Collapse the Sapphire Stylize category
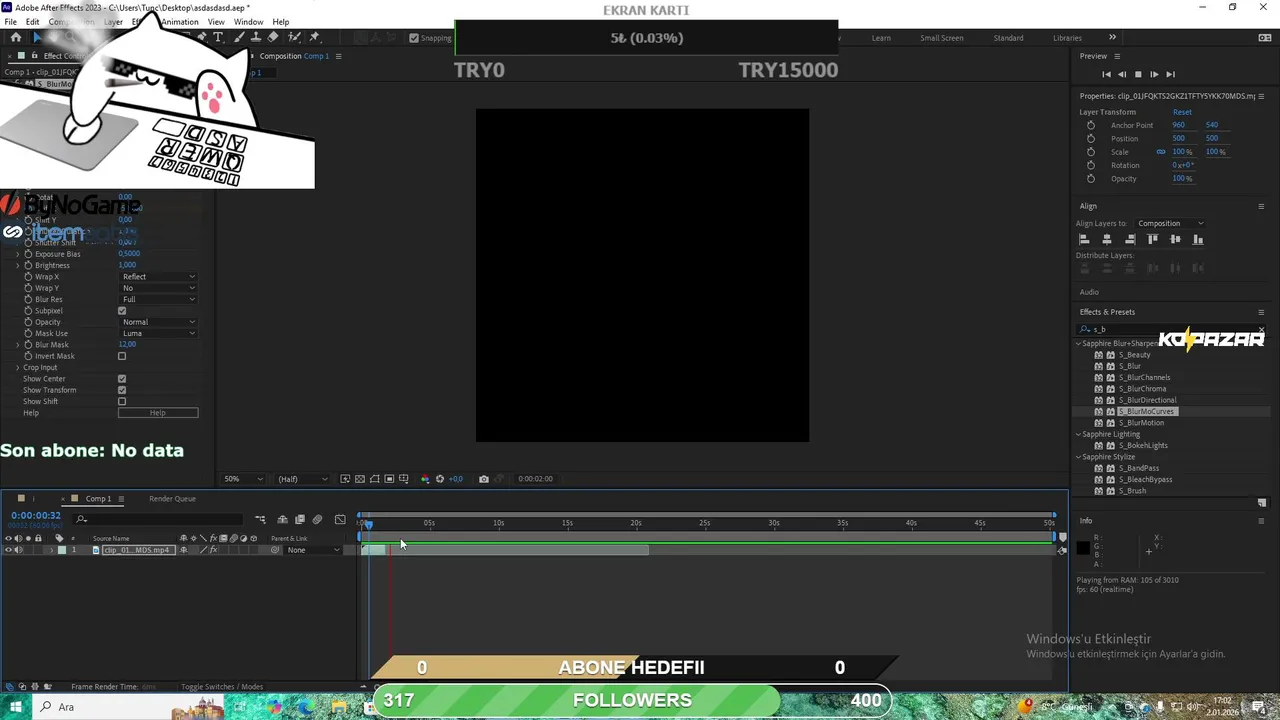 click(x=1079, y=457)
